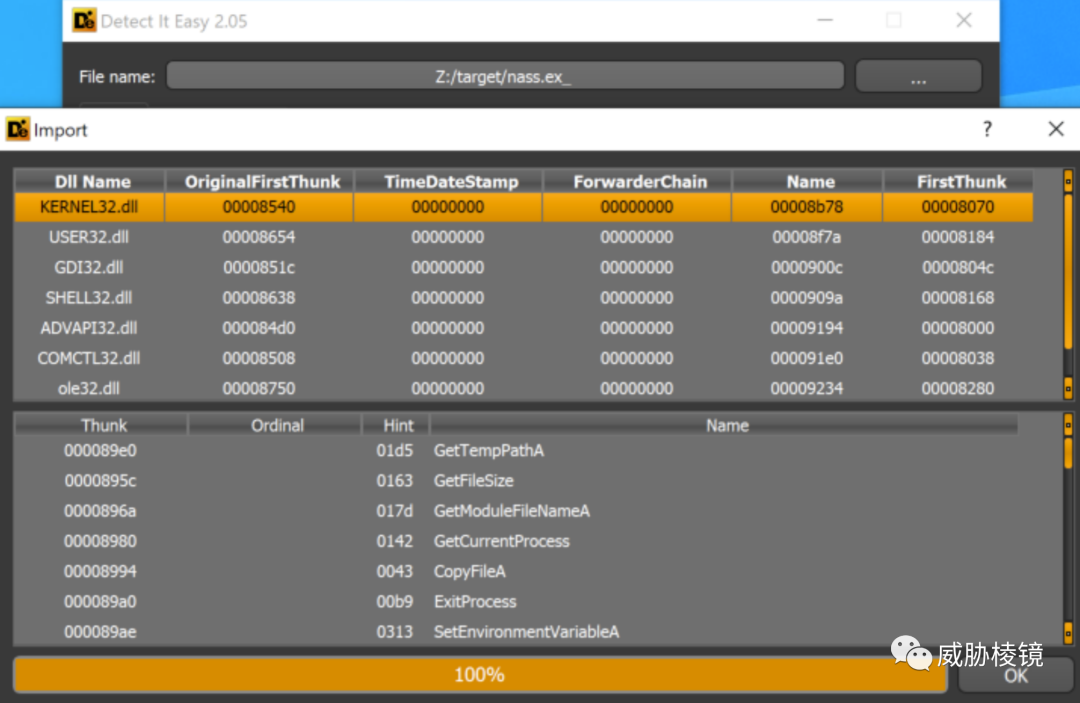Screen dimensions: 1080x703
Task: Click the Hint column header
Action: click(396, 426)
